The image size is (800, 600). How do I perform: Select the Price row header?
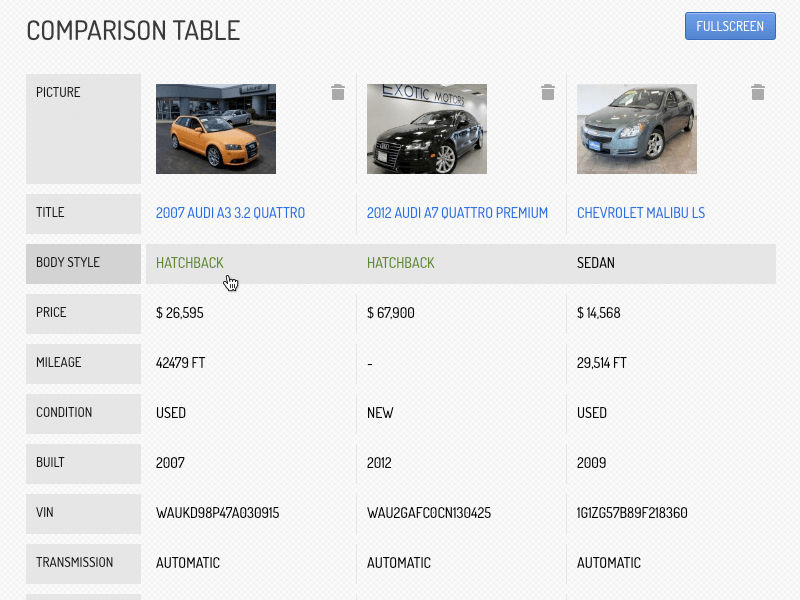pos(83,314)
